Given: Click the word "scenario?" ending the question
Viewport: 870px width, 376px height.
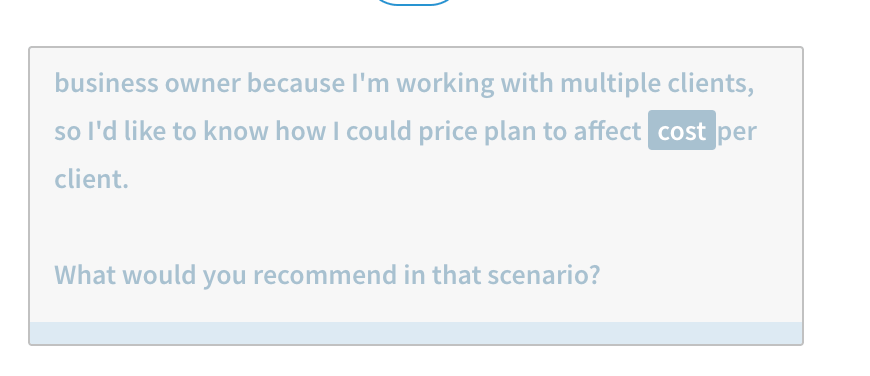Looking at the screenshot, I should pos(544,275).
